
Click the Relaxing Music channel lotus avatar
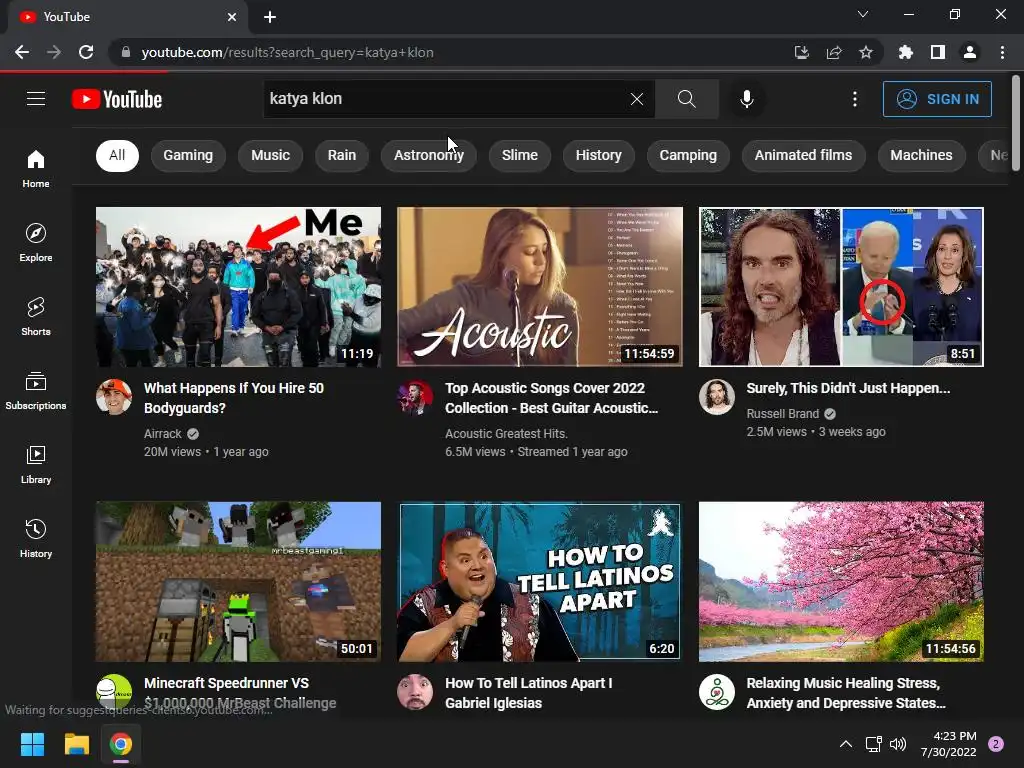point(716,692)
